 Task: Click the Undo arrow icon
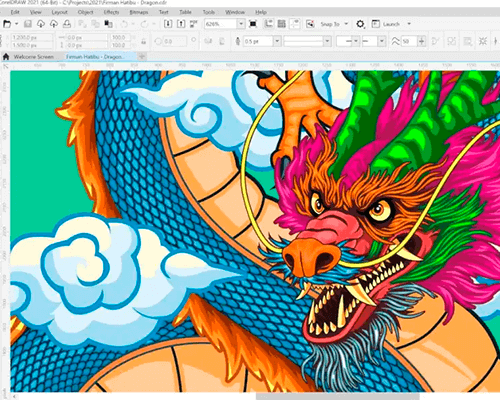coord(124,24)
